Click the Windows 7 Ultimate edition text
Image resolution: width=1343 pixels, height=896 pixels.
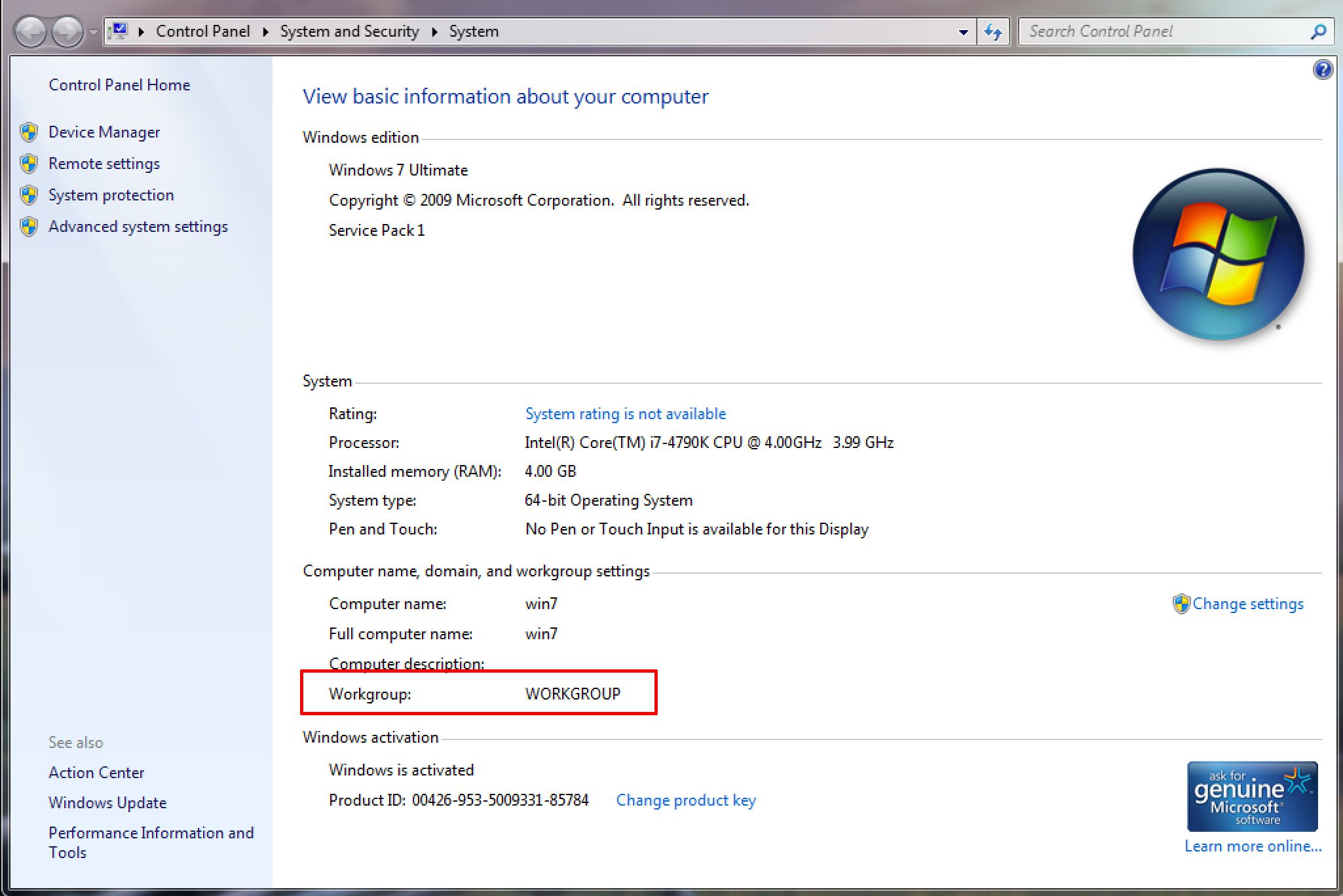398,170
